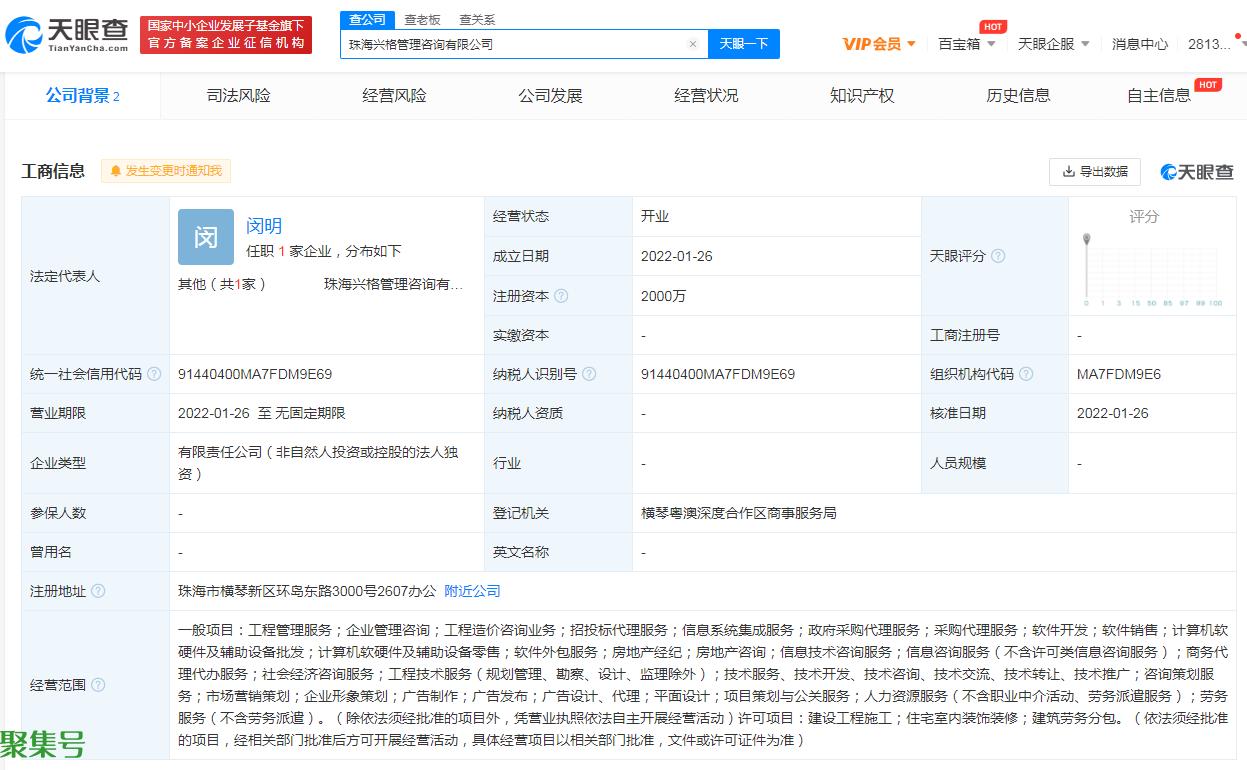Click help icon next to 经营范围
The height and width of the screenshot is (770, 1247).
tap(98, 685)
